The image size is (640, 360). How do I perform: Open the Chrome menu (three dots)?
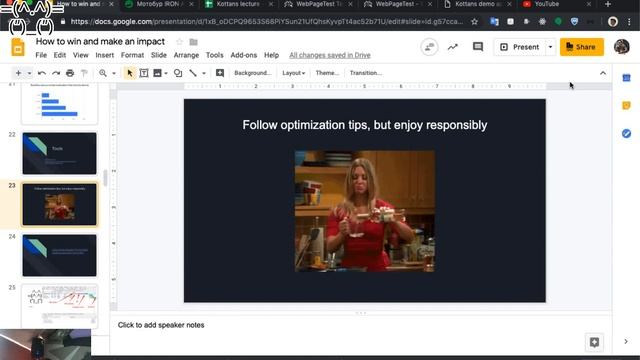[x=629, y=22]
